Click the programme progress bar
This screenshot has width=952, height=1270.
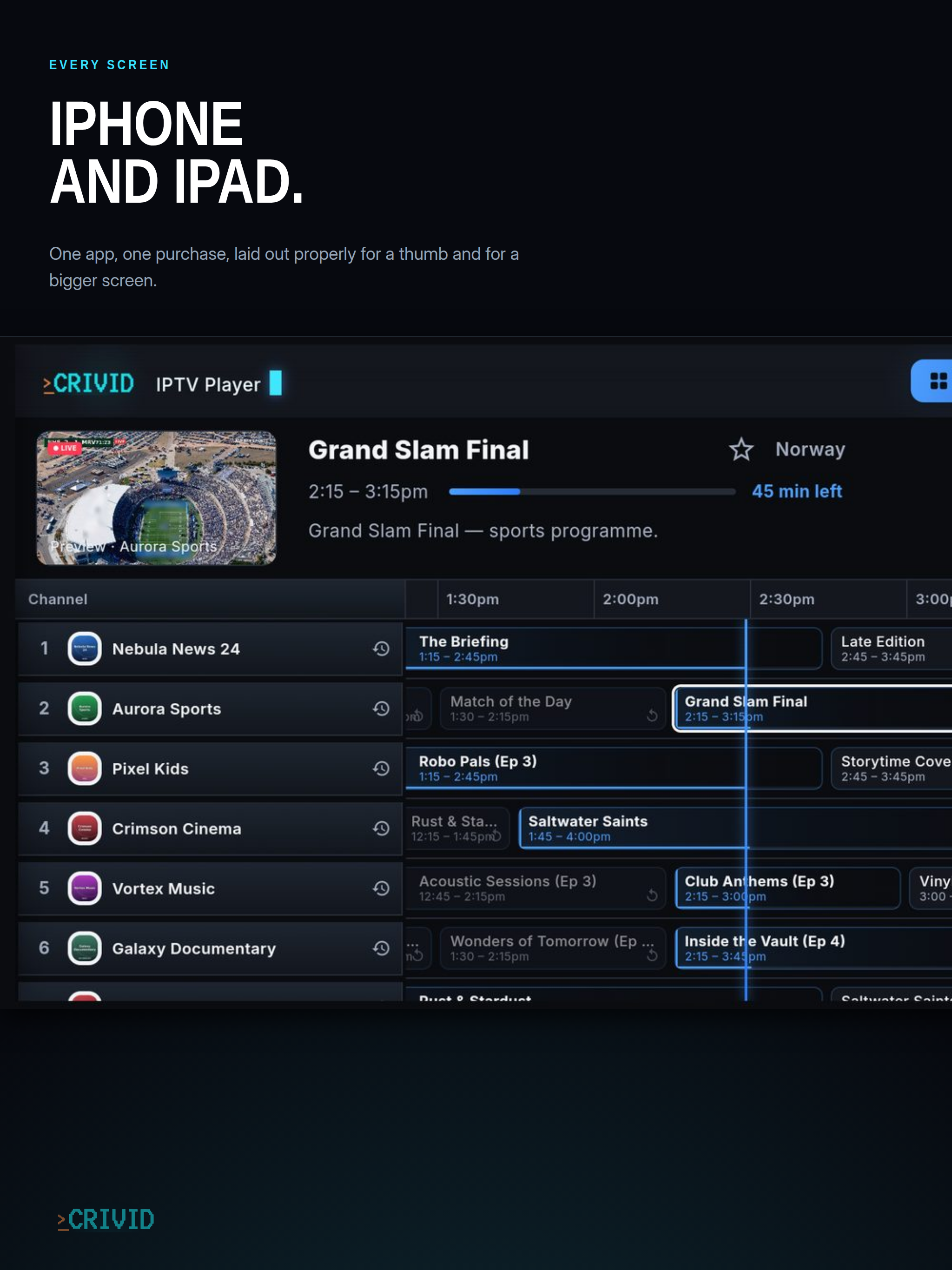[592, 491]
